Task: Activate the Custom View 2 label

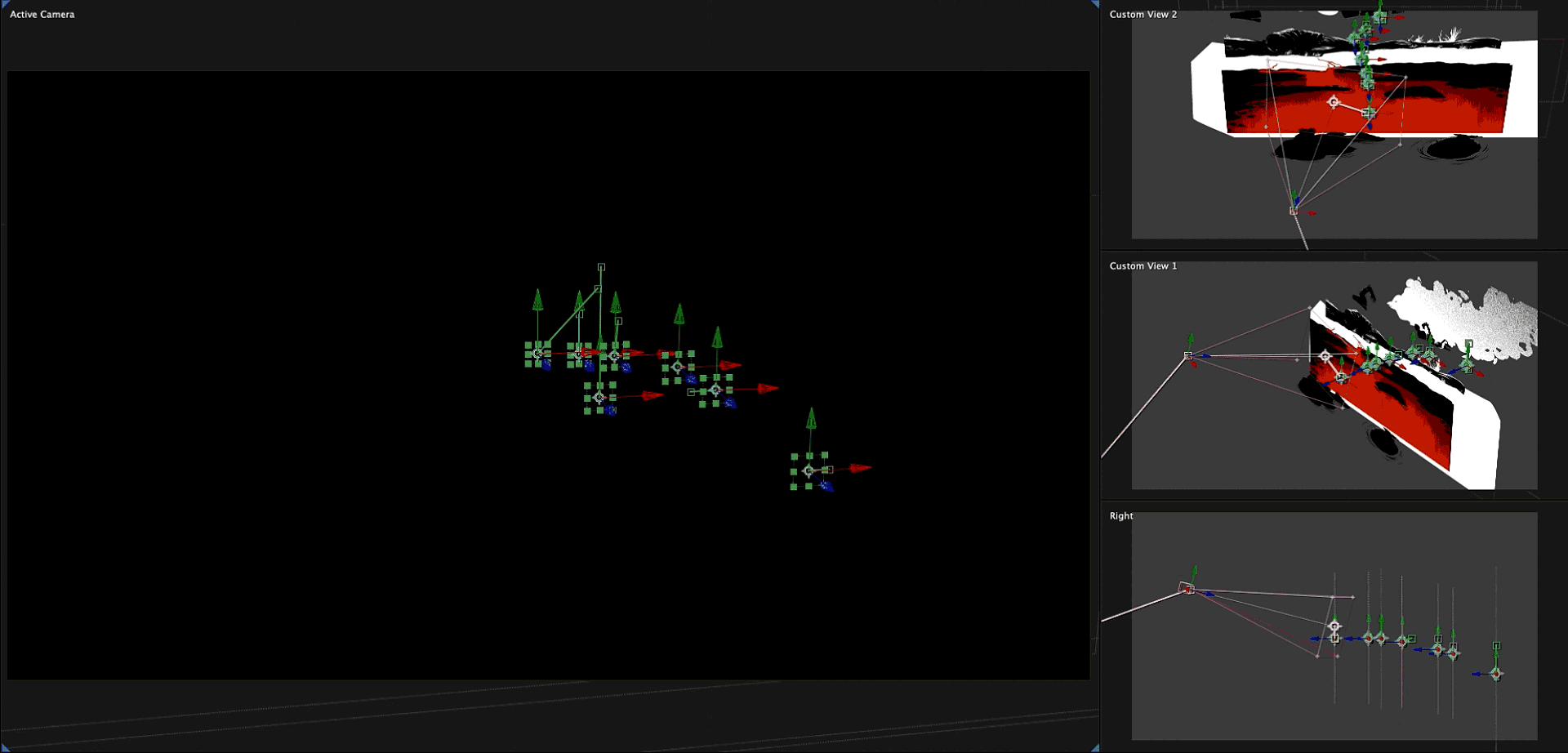Action: point(1143,14)
